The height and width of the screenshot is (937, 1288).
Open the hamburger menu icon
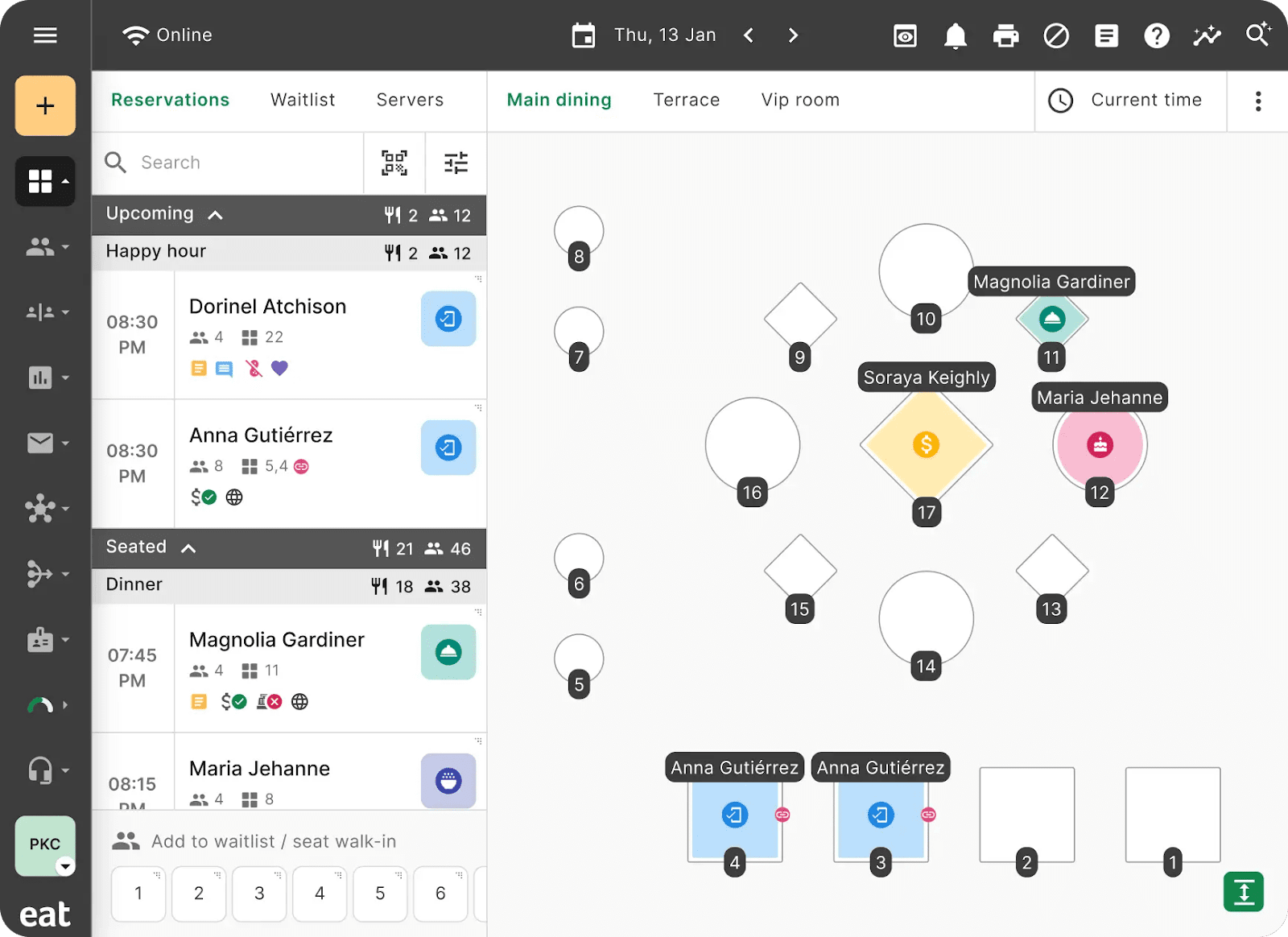[45, 35]
